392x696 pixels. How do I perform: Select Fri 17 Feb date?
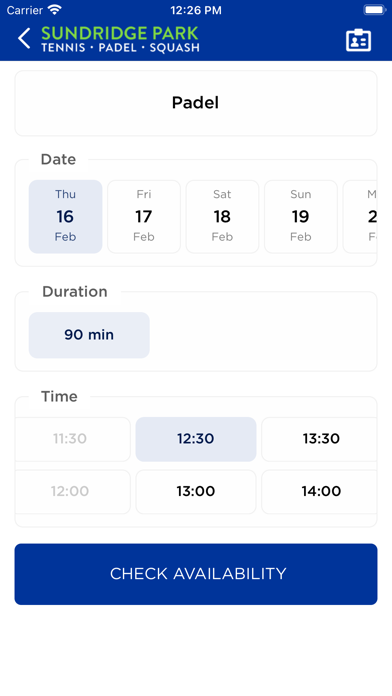coord(144,217)
